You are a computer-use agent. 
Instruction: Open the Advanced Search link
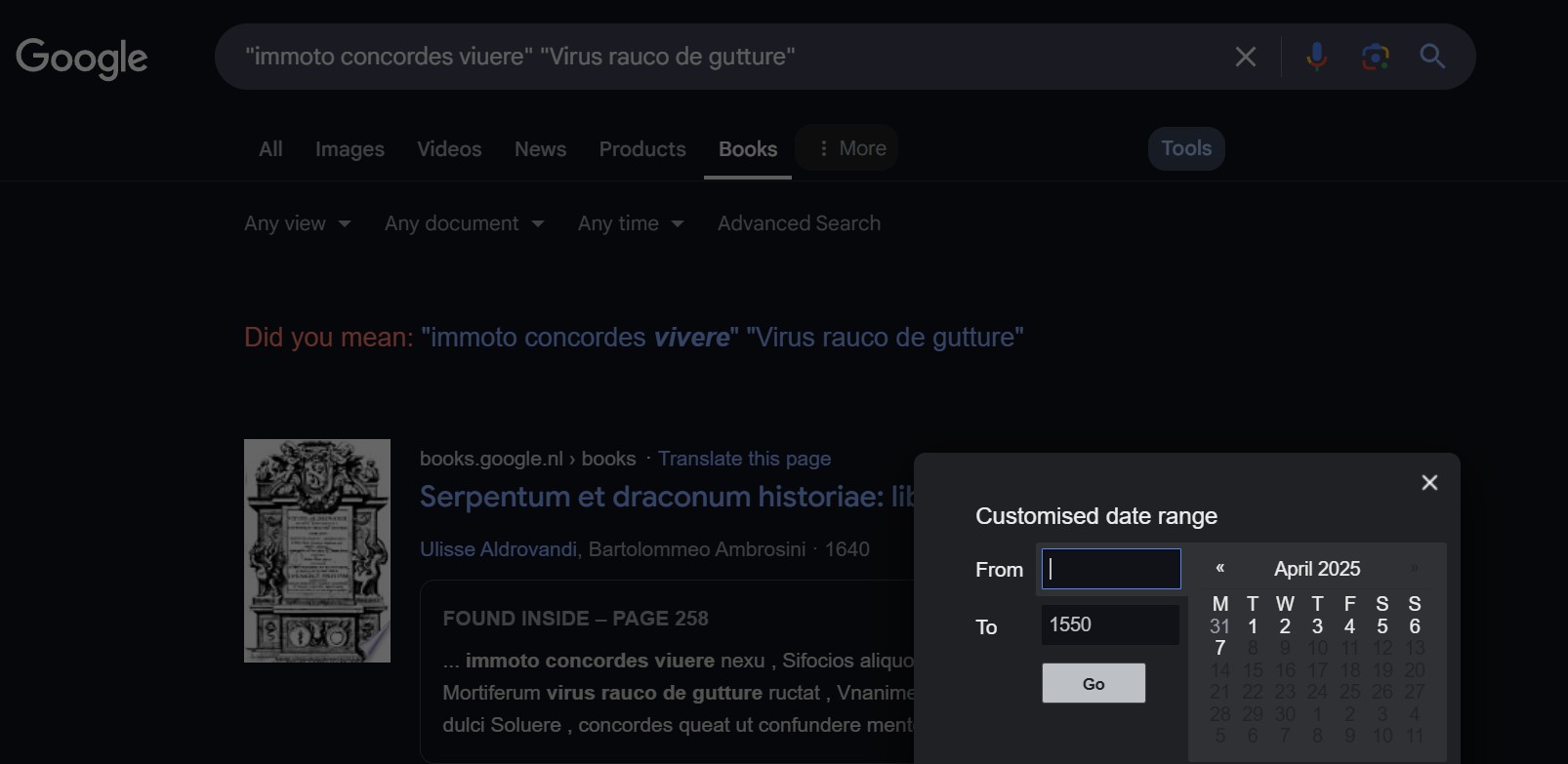[799, 223]
